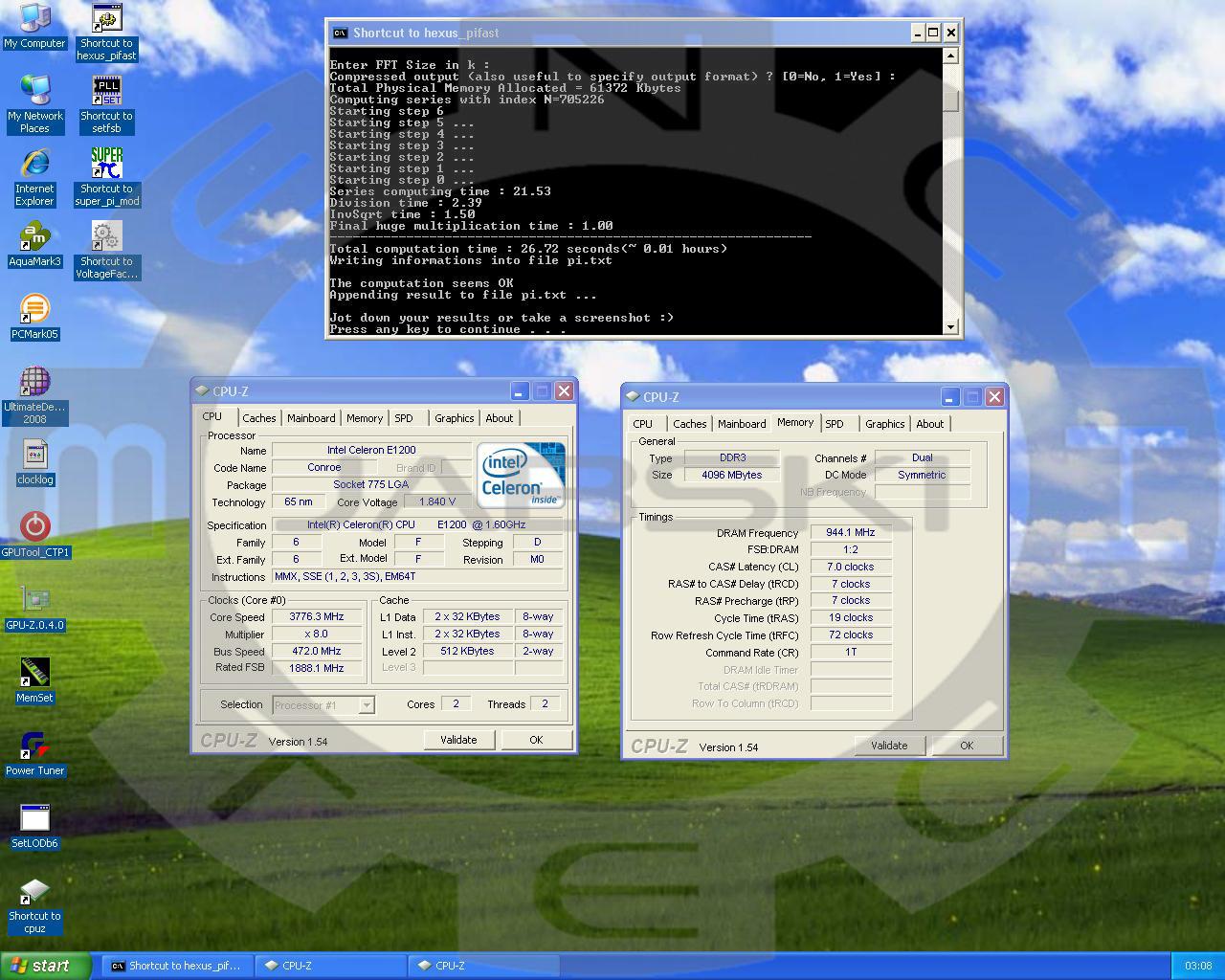Open Caches tab in left CPU-Z
The width and height of the screenshot is (1225, 980).
(258, 418)
